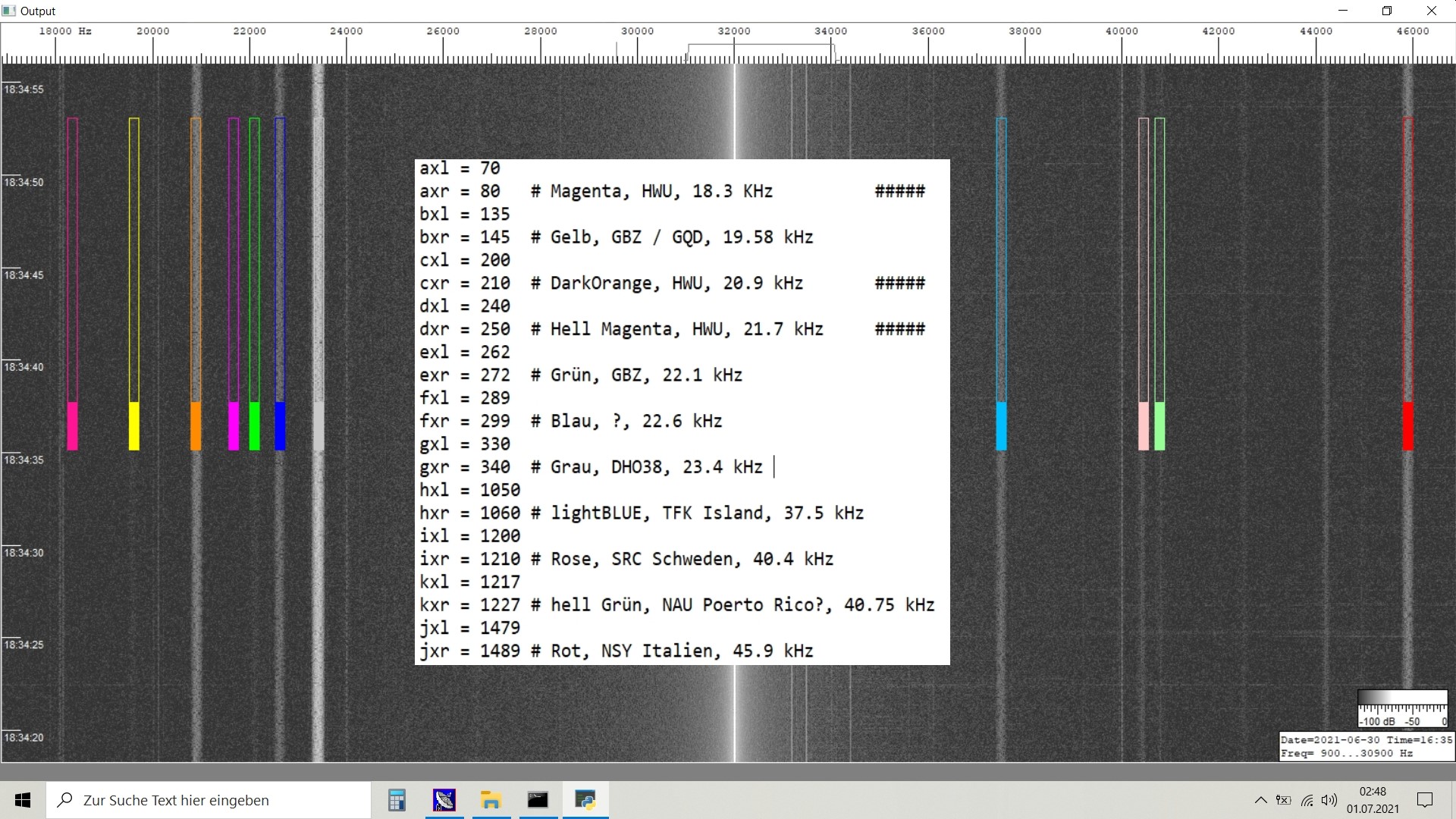Viewport: 1456px width, 819px height.
Task: Open the network connections tray icon
Action: tap(1307, 800)
